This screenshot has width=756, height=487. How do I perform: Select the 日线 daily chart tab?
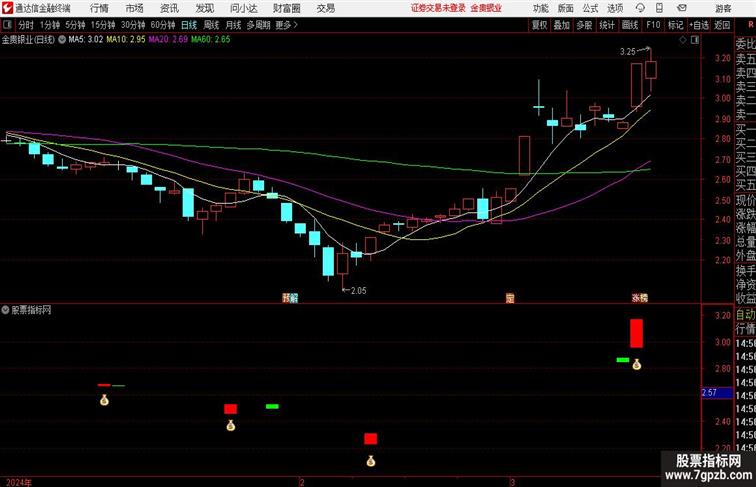tap(189, 25)
